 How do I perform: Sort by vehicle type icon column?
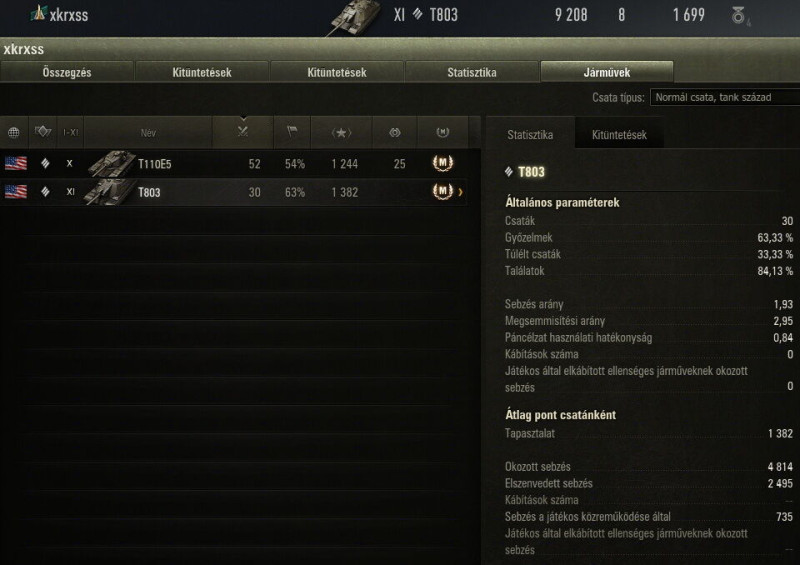[x=43, y=133]
